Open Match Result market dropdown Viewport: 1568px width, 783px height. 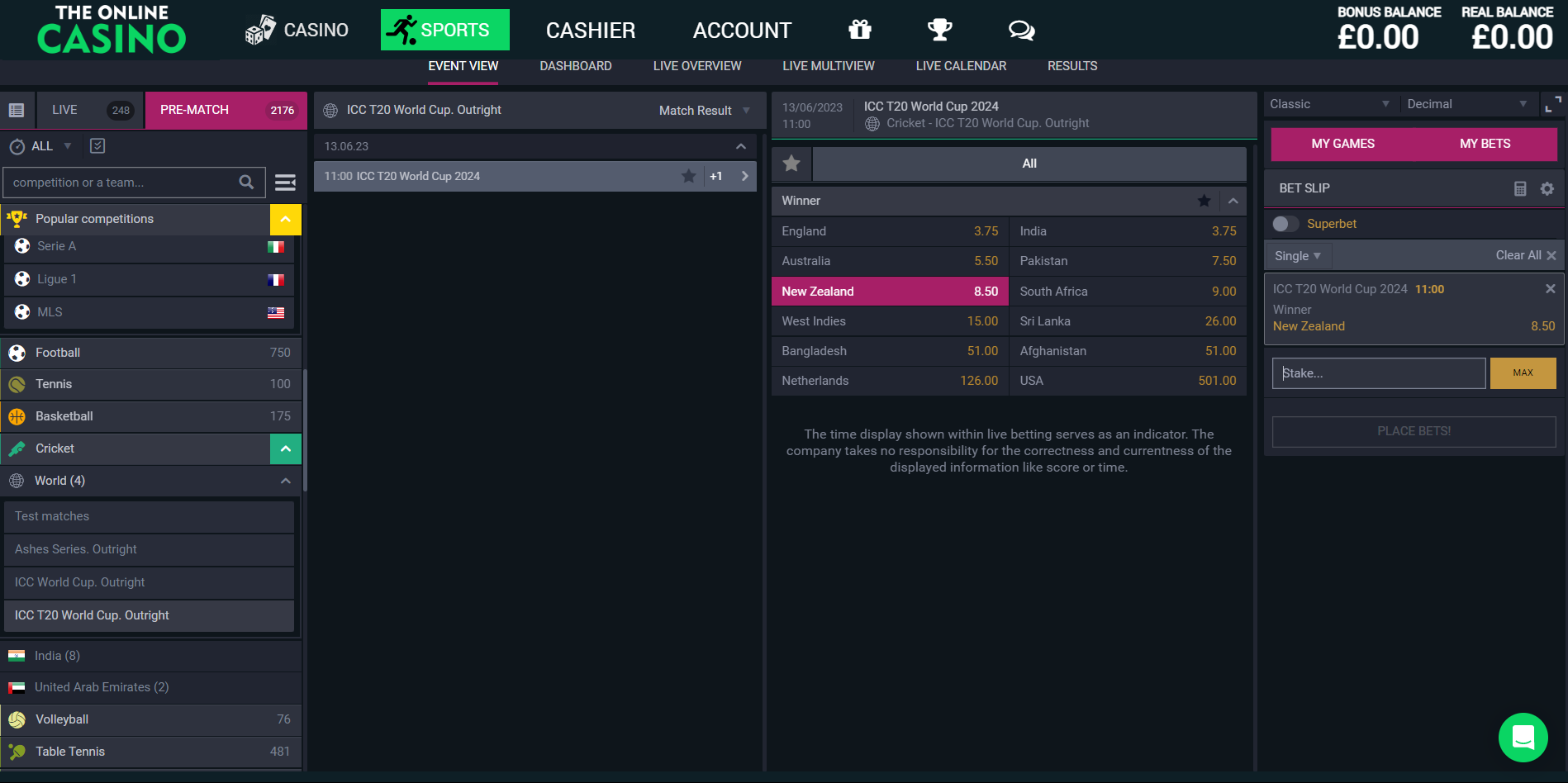pos(704,111)
